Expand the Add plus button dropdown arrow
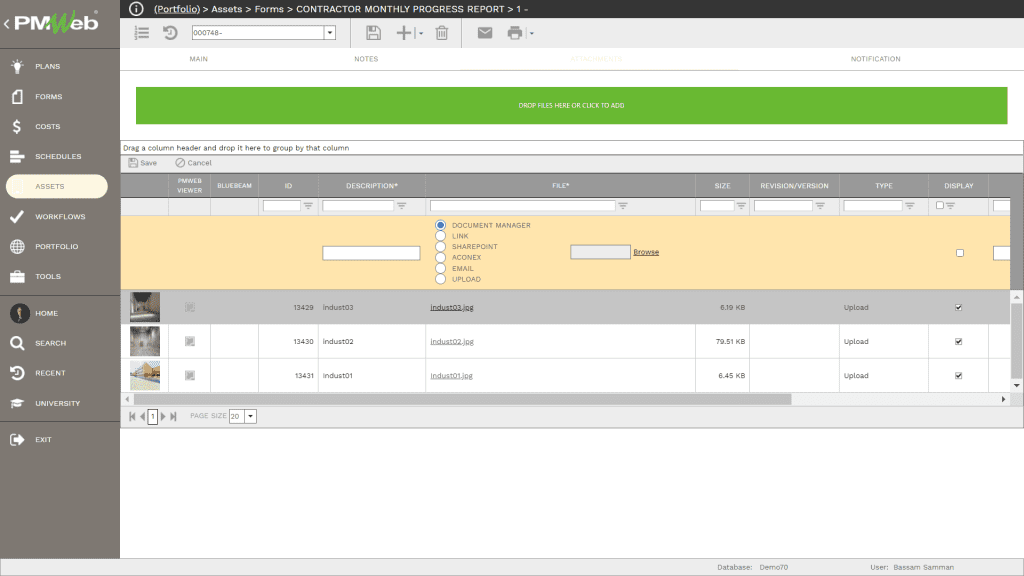The image size is (1024, 576). pos(421,34)
